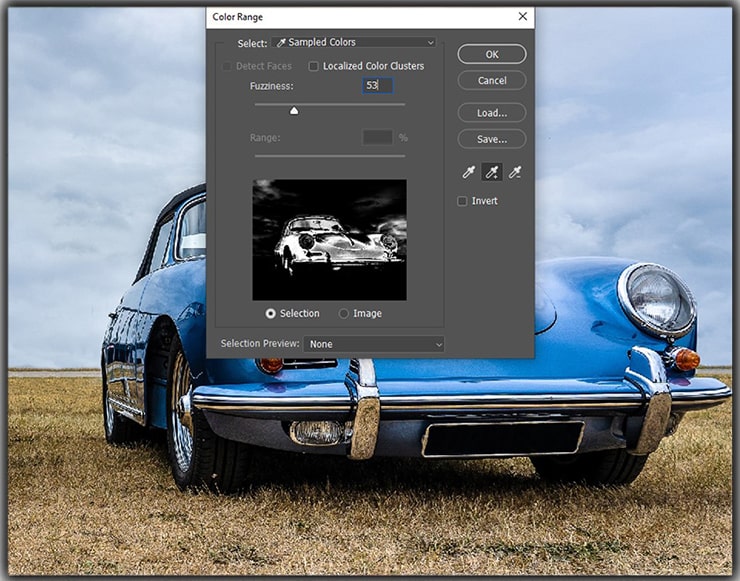Switch preview to Image radio option
Screen dimensions: 740x581
pyautogui.click(x=344, y=313)
